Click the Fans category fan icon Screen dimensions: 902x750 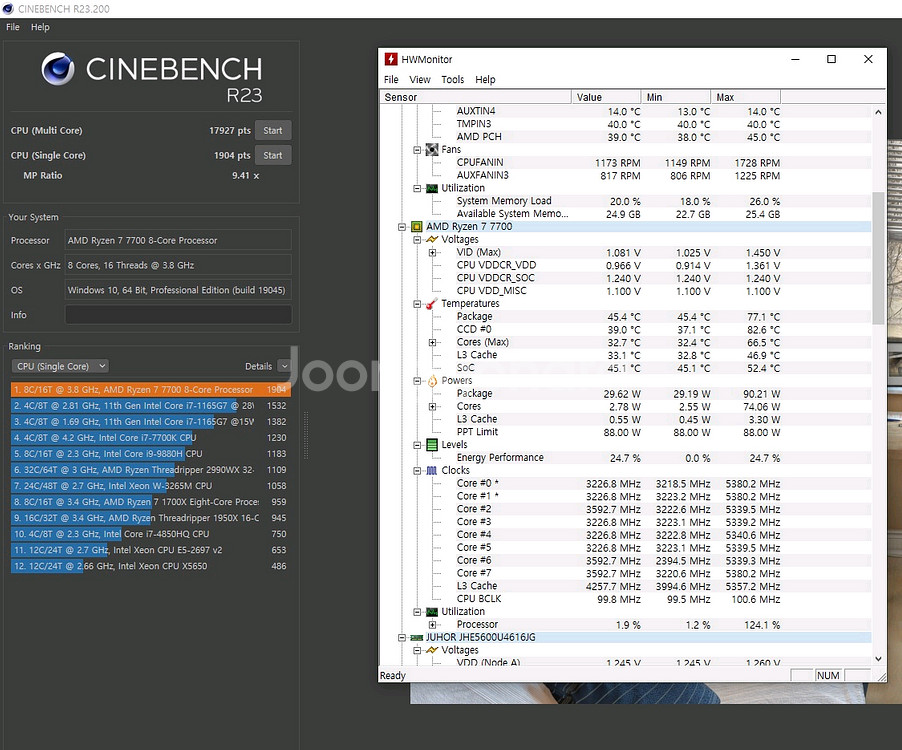[431, 150]
